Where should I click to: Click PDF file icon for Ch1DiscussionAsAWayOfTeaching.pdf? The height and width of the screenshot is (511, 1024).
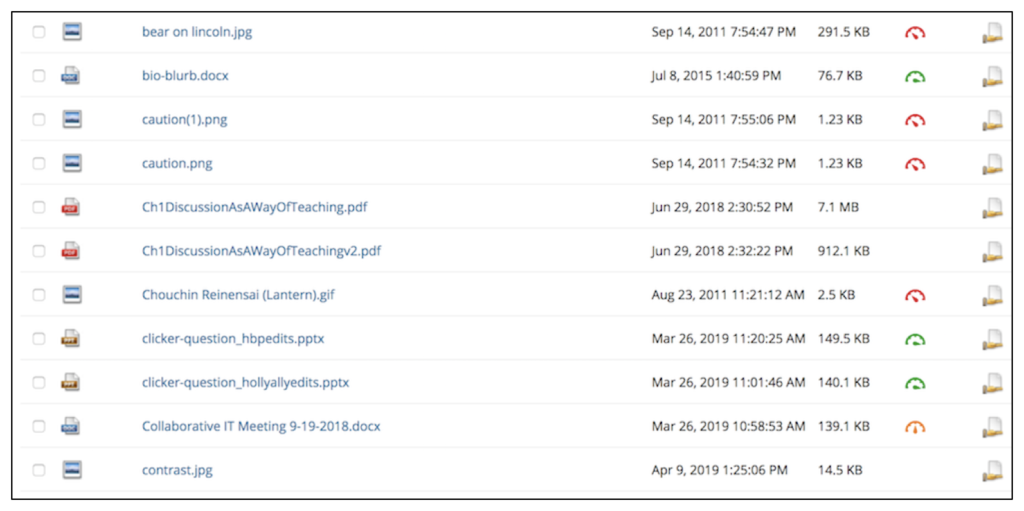71,207
